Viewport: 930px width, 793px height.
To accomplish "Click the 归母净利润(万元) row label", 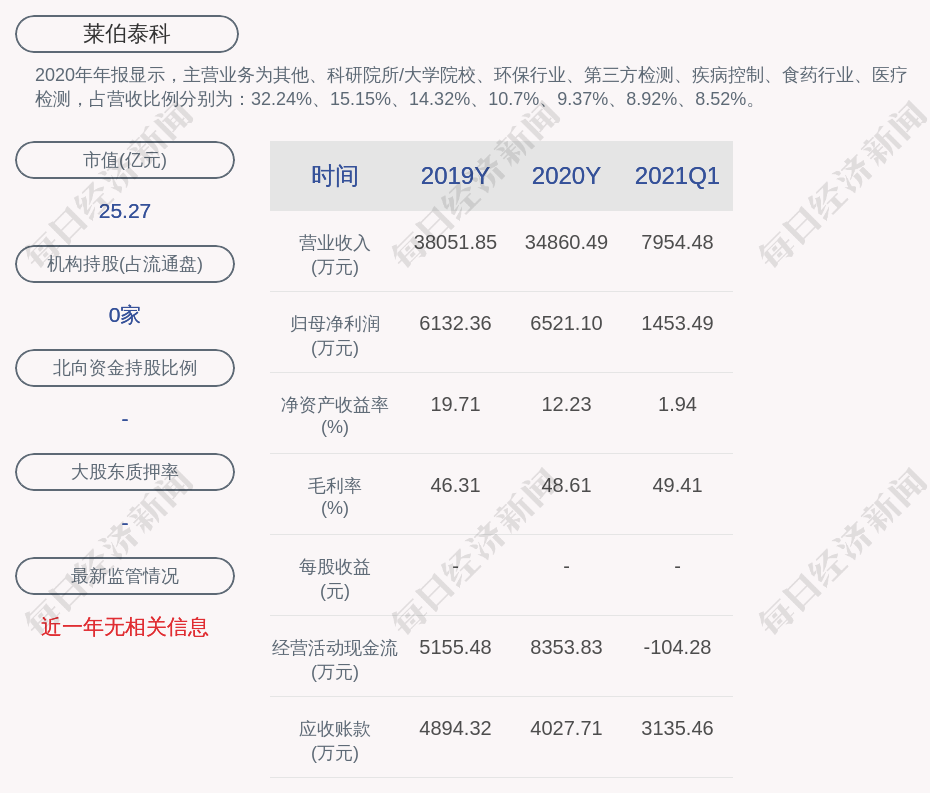I will click(335, 336).
